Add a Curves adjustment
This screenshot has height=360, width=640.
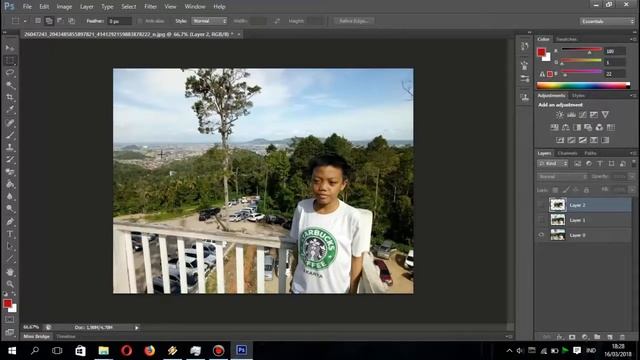pos(582,115)
